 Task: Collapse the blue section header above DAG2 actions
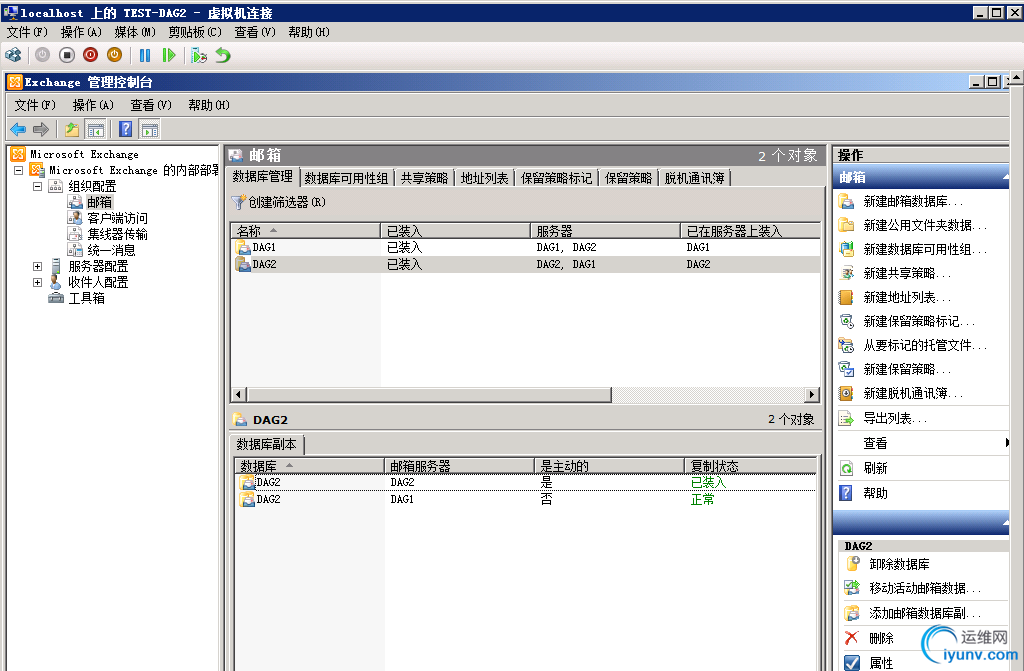pyautogui.click(x=1004, y=523)
